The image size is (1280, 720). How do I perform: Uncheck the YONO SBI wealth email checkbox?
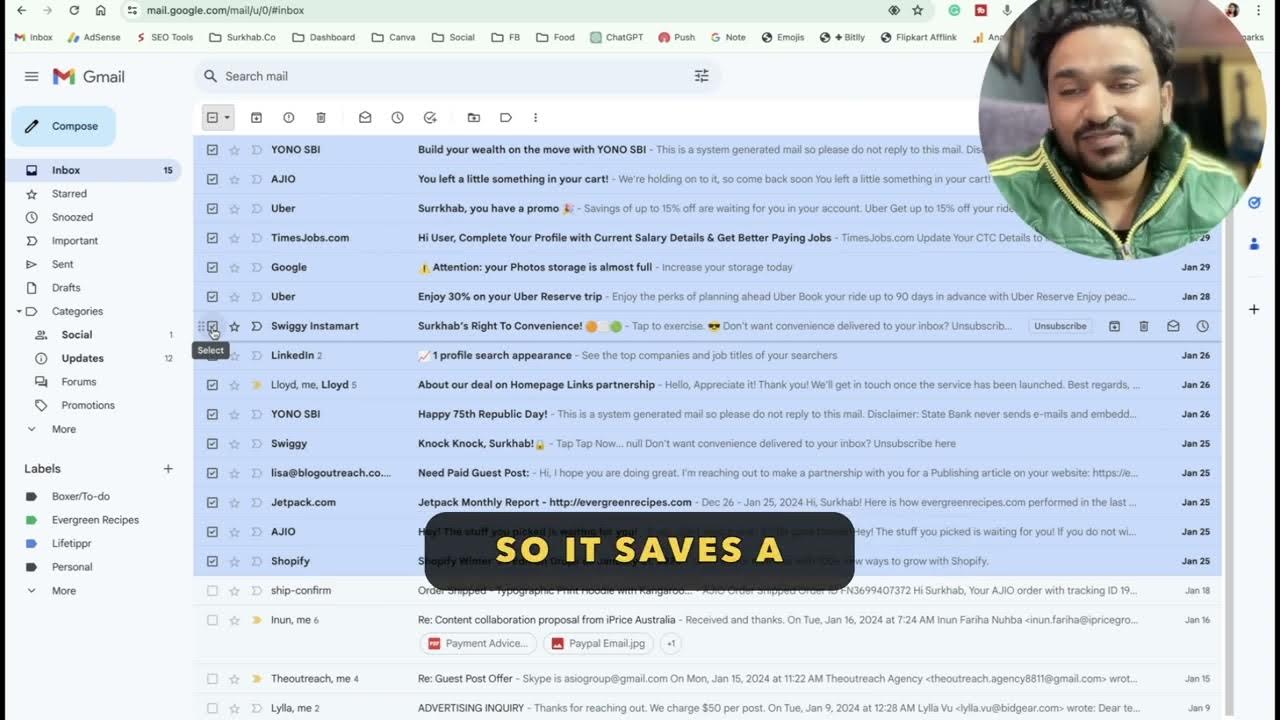tap(212, 150)
